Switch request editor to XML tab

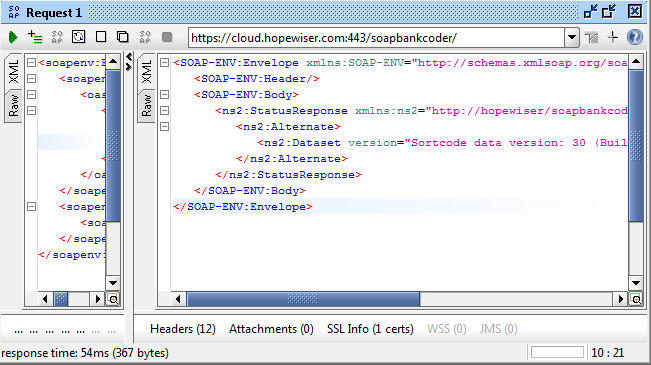coord(13,71)
